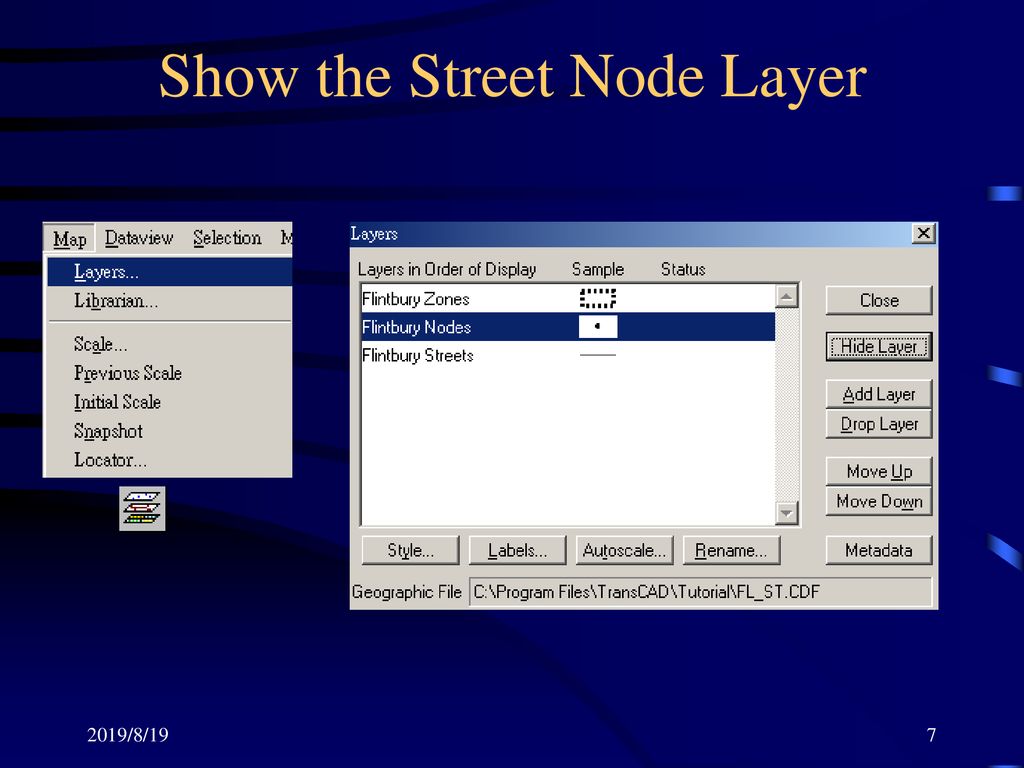
Task: Click the Rename... button
Action: 731,550
